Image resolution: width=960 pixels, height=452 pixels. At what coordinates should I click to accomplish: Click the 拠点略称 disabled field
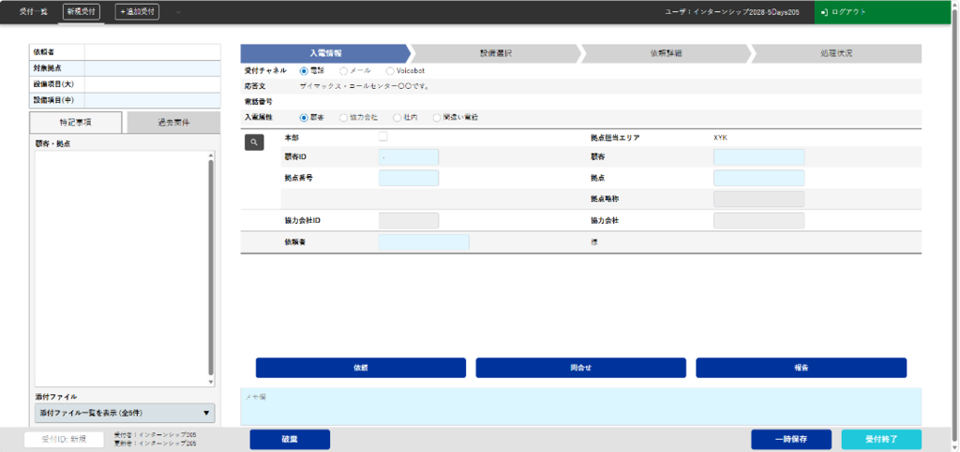pyautogui.click(x=759, y=199)
